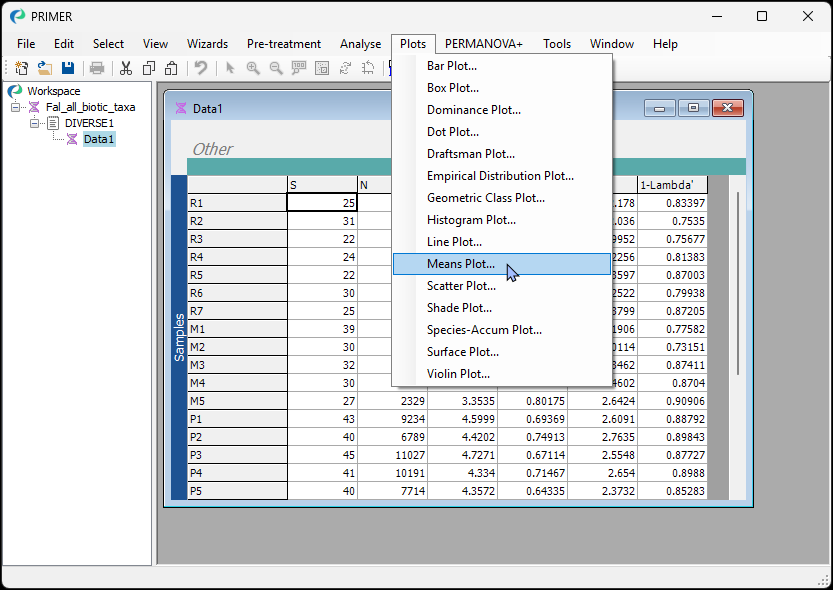Click the New workspace toolbar icon
This screenshot has width=833, height=590.
(21, 68)
